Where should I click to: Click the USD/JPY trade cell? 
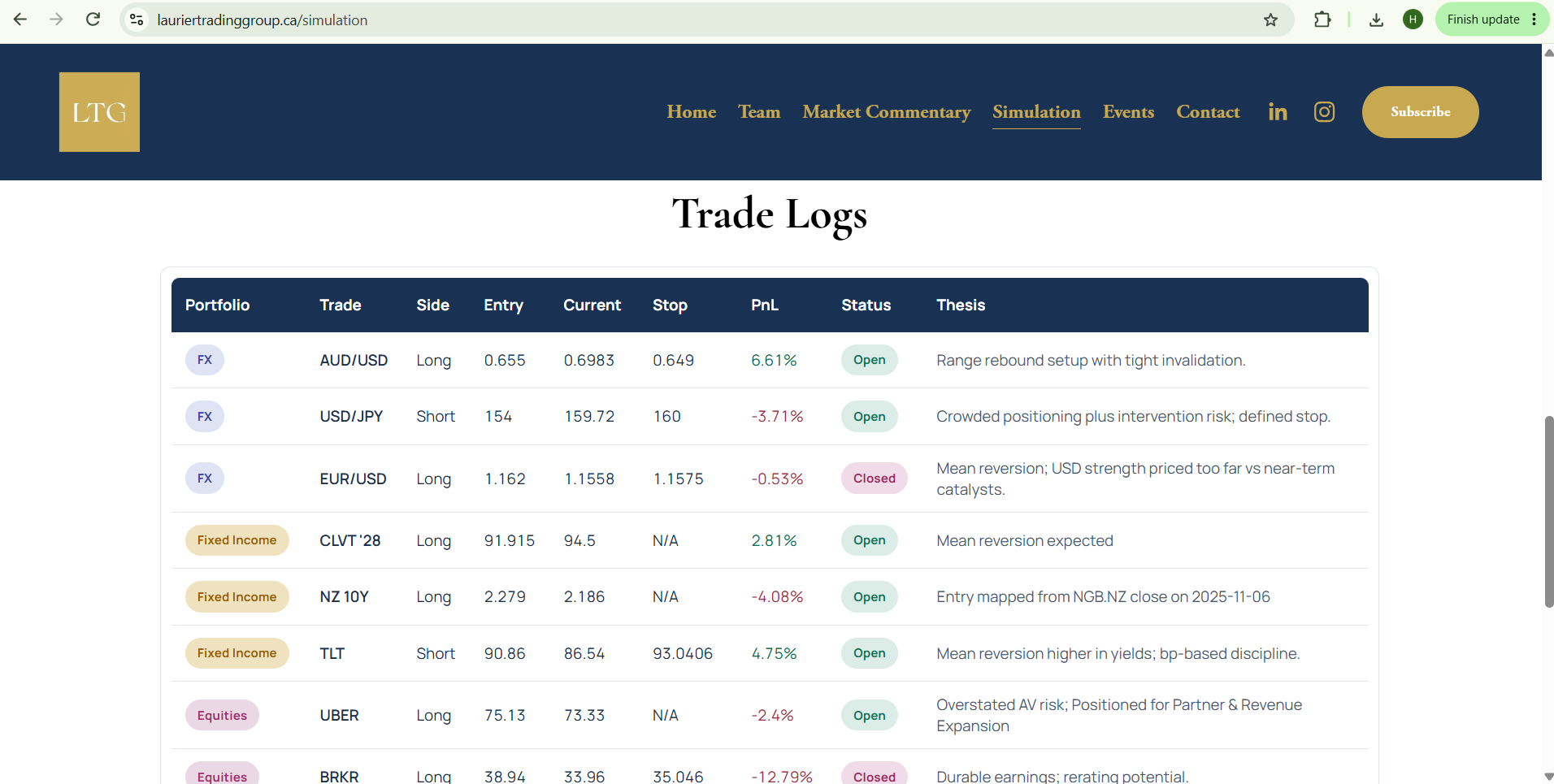click(x=351, y=417)
